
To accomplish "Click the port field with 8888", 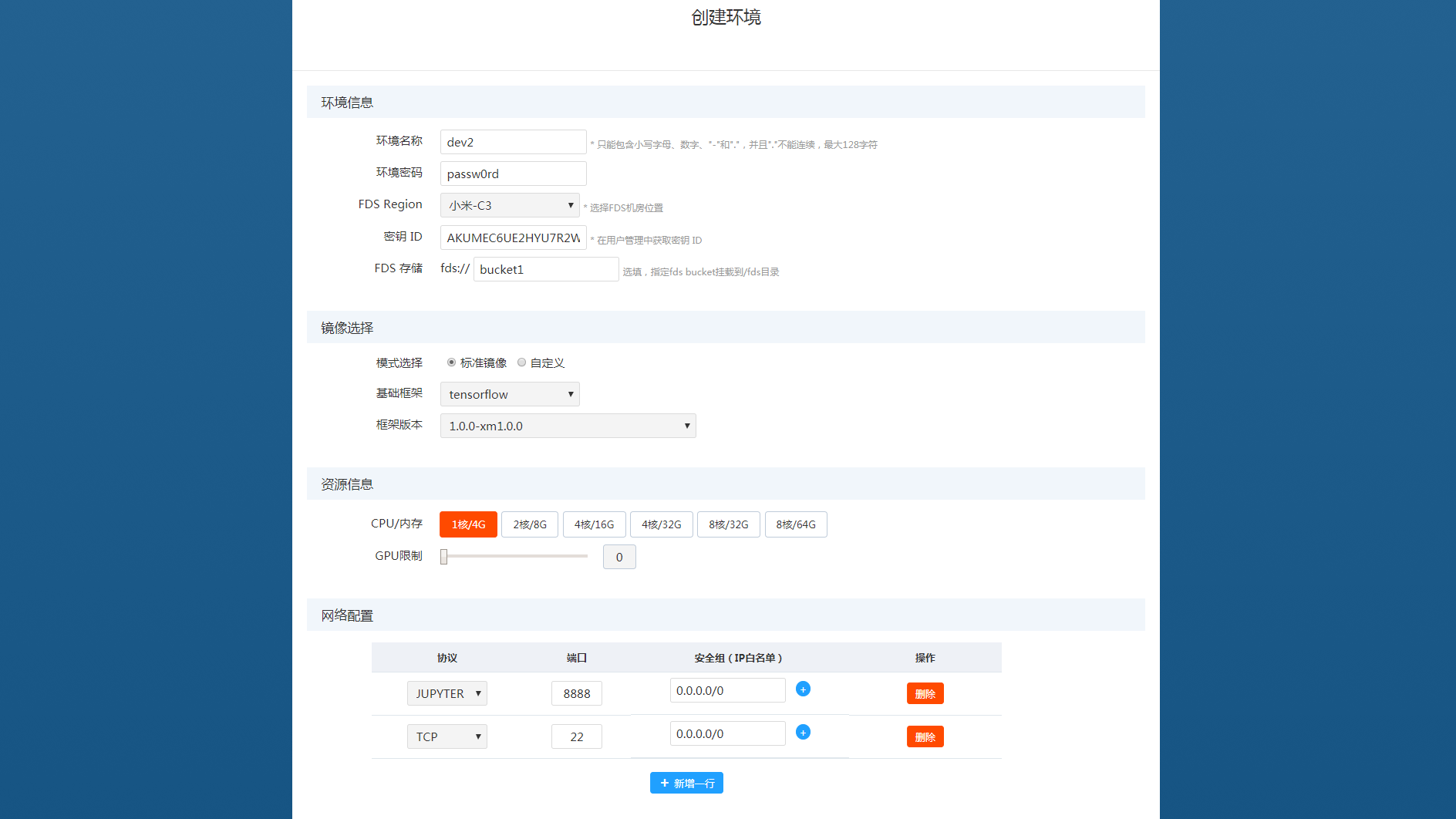I will (577, 693).
